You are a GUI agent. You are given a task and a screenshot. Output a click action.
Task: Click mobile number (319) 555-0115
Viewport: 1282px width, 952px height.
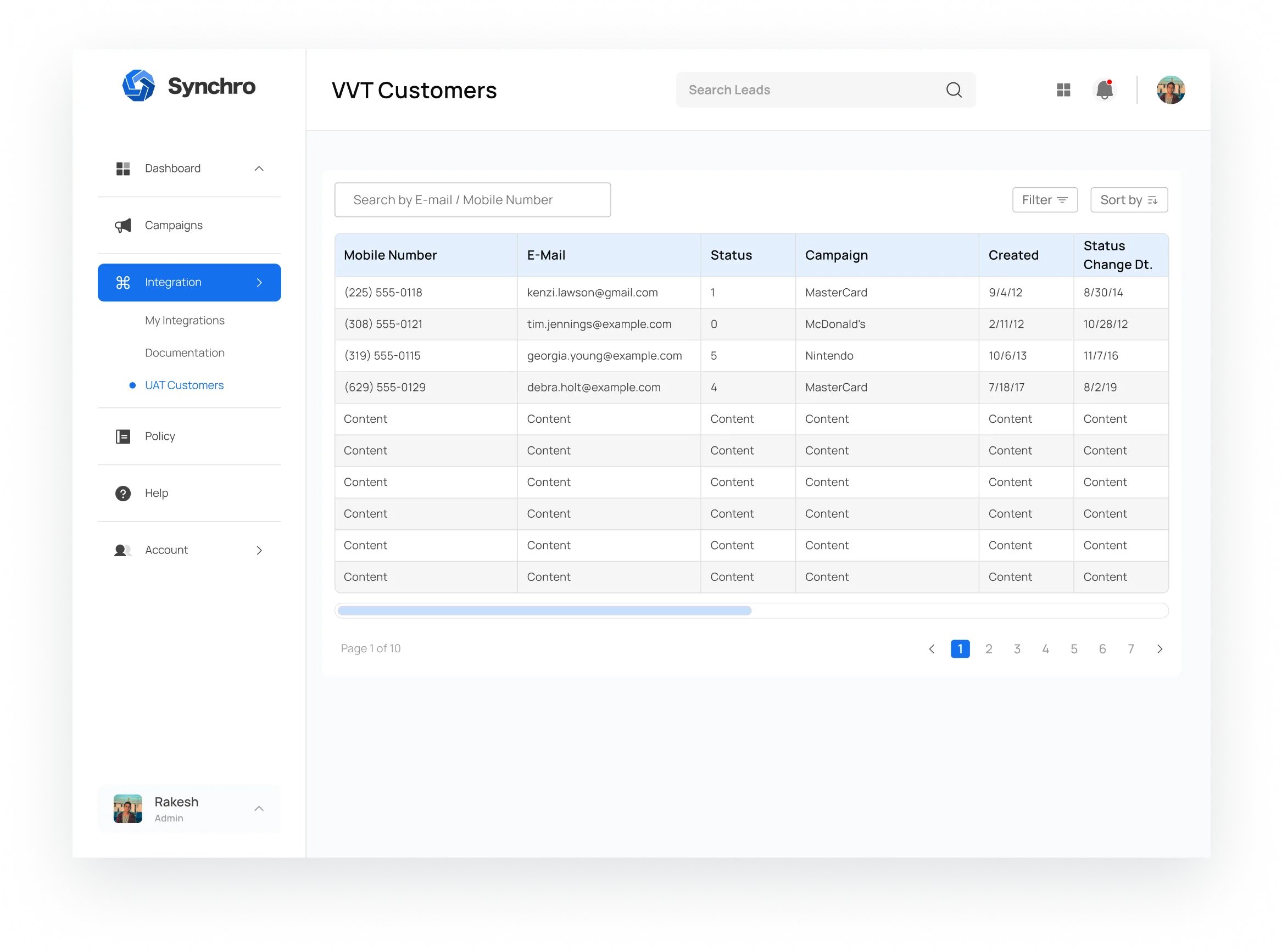[x=382, y=356]
